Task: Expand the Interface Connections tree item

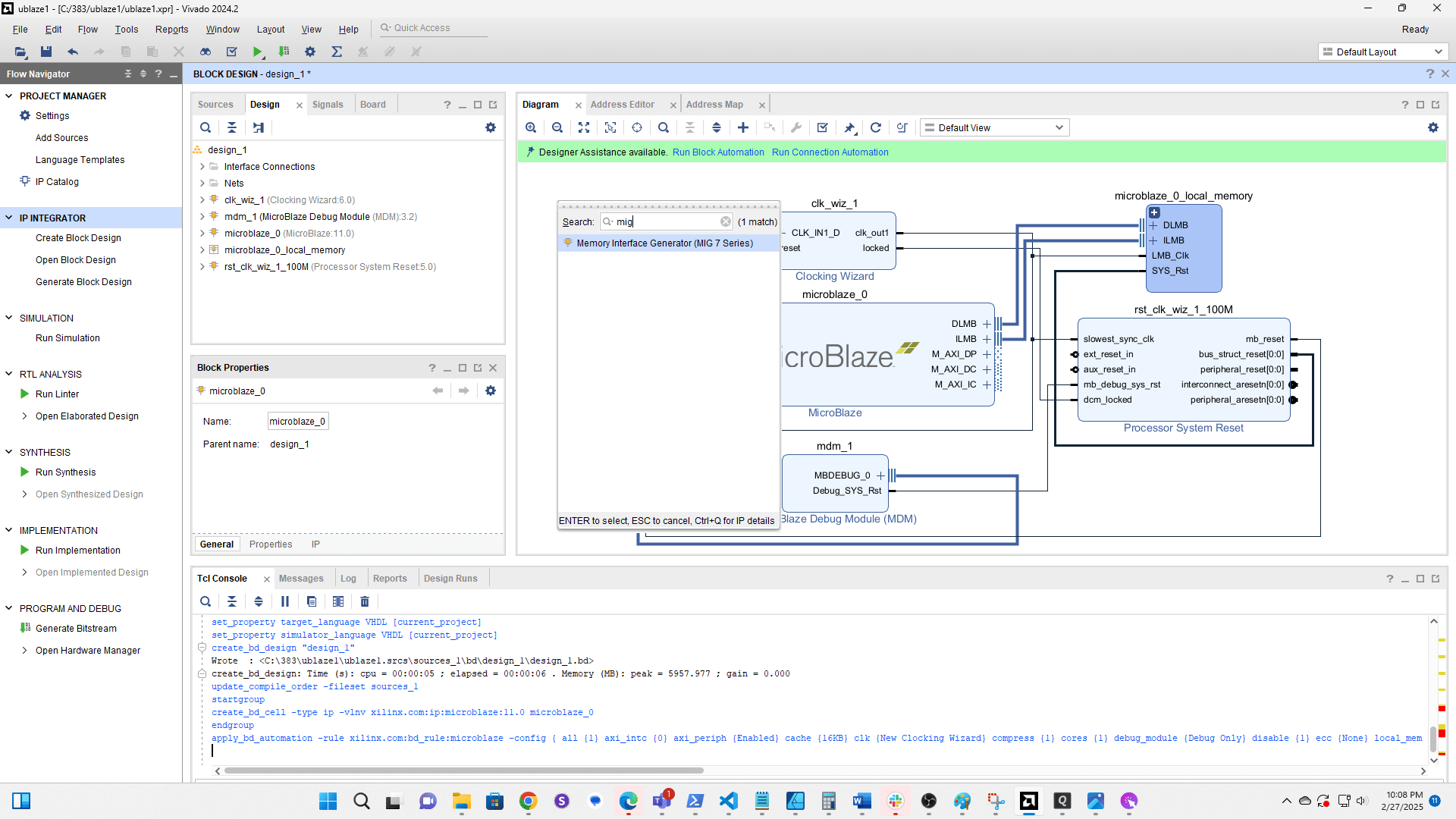Action: pos(202,166)
